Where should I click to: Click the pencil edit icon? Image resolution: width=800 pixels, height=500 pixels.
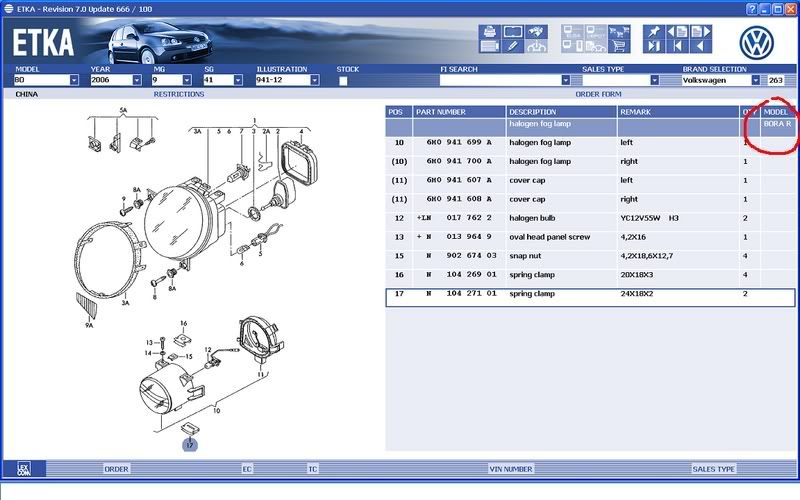(x=512, y=45)
